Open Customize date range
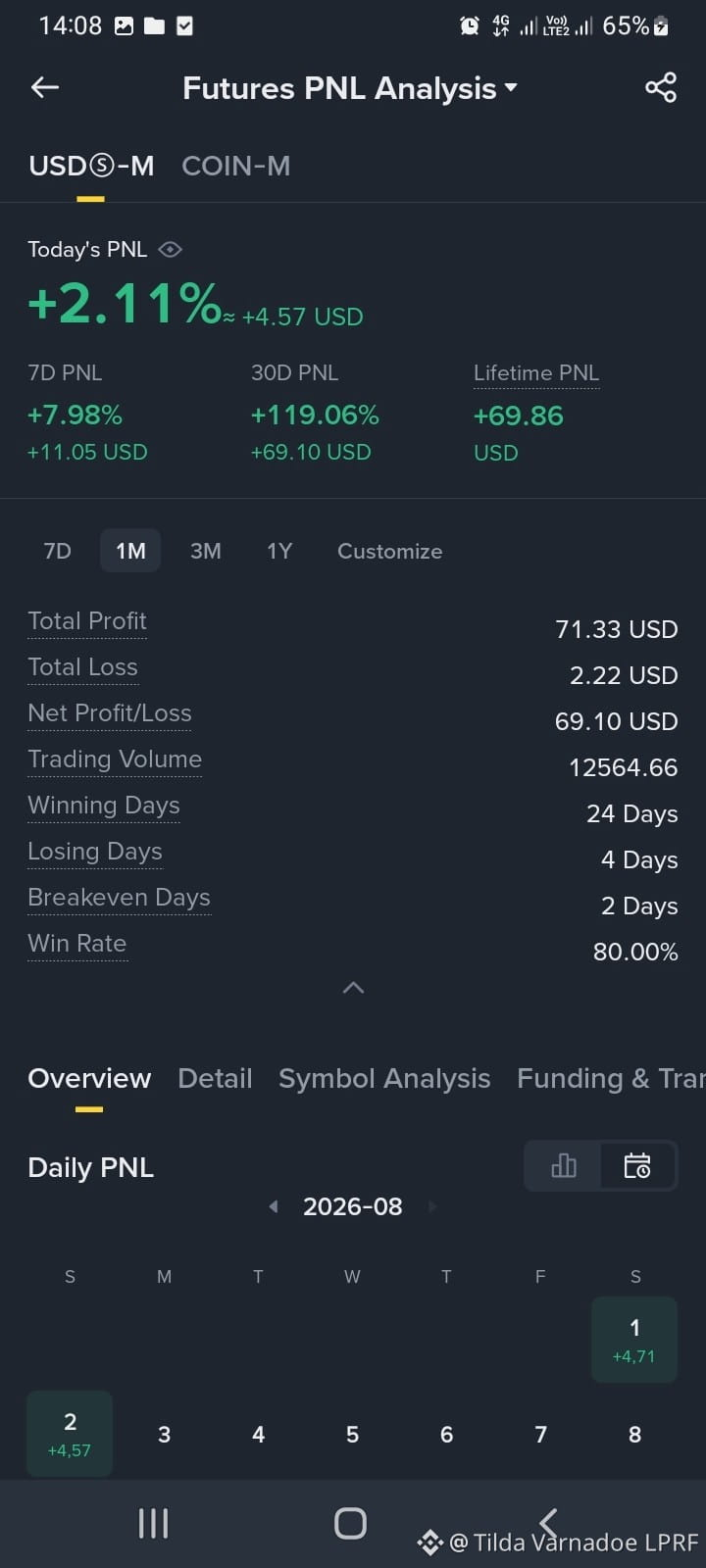 [x=389, y=551]
